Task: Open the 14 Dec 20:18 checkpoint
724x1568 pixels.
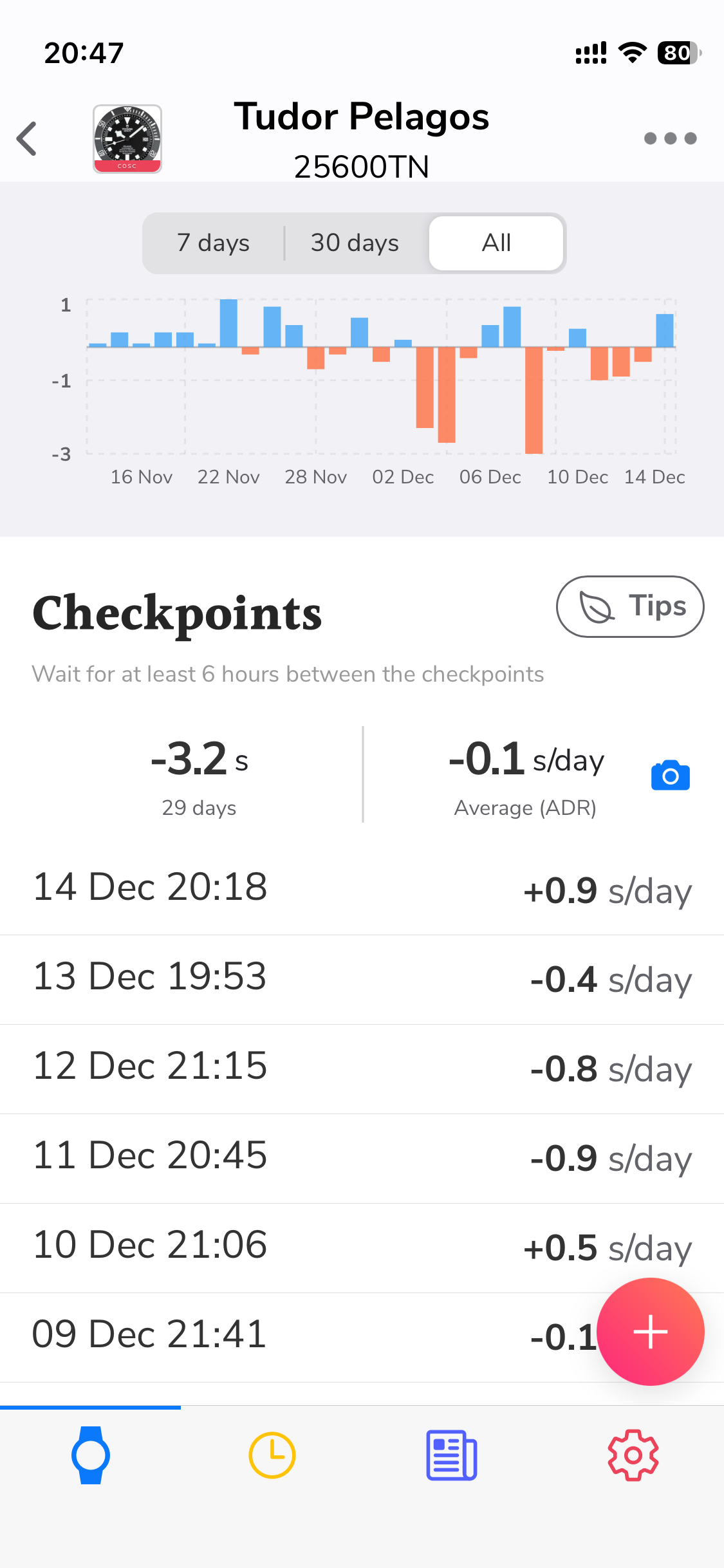Action: pos(362,889)
